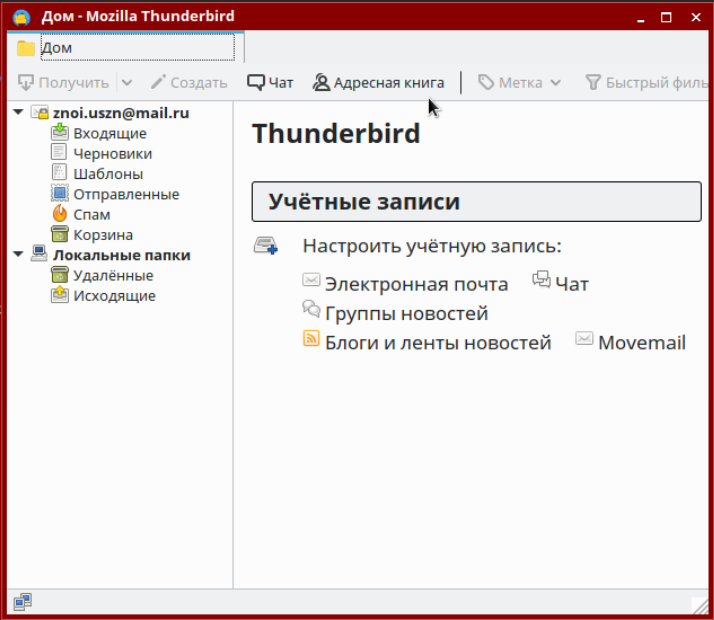Screen dimensions: 714x620
Task: Click the Быстрый фильтр funnel icon
Action: pyautogui.click(x=593, y=82)
